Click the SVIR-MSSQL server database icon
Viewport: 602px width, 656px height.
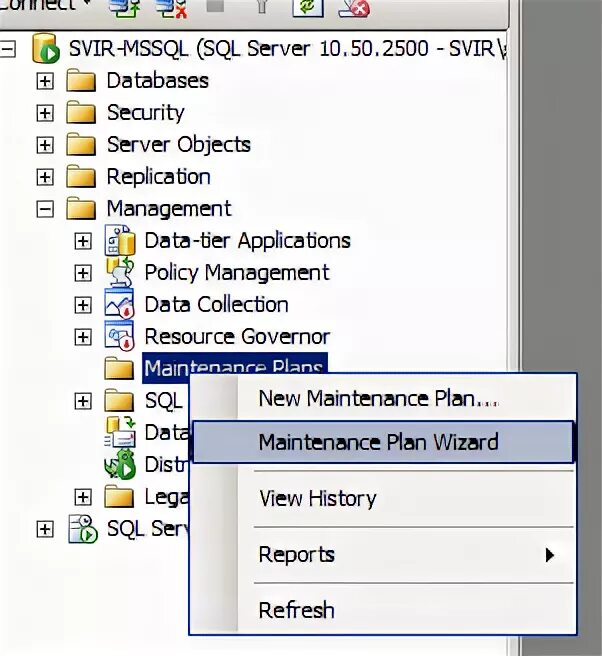point(46,49)
